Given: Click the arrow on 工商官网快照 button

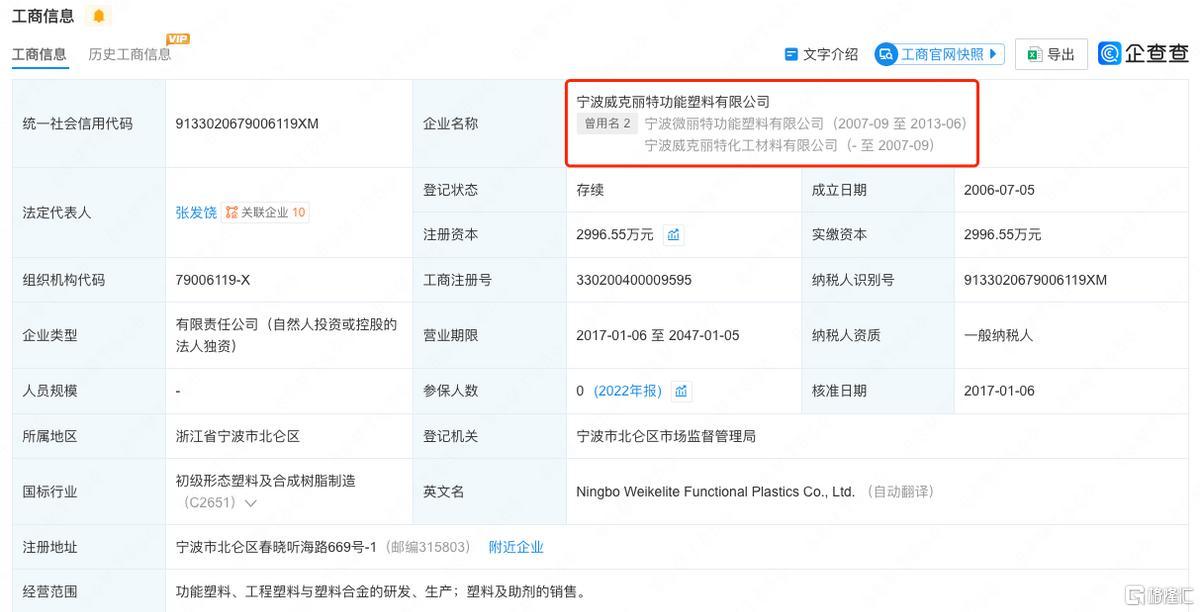Looking at the screenshot, I should coord(993,54).
